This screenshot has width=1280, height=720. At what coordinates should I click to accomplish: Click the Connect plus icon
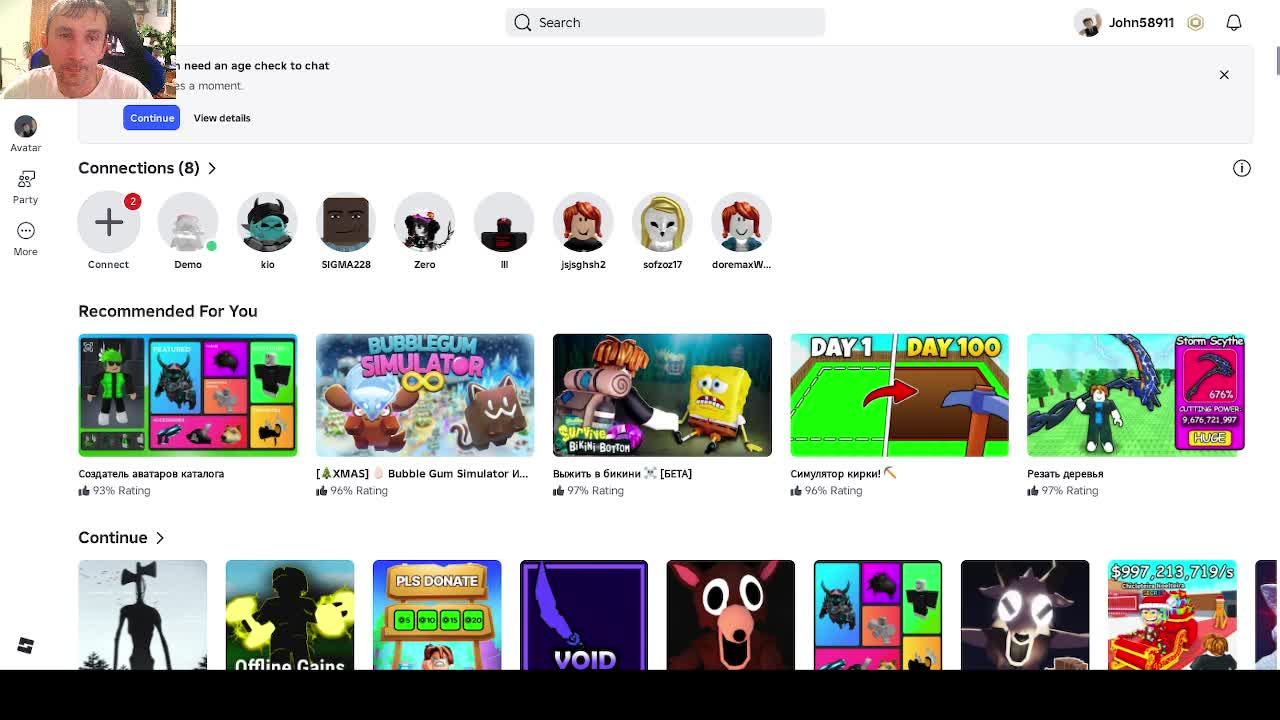pyautogui.click(x=108, y=222)
